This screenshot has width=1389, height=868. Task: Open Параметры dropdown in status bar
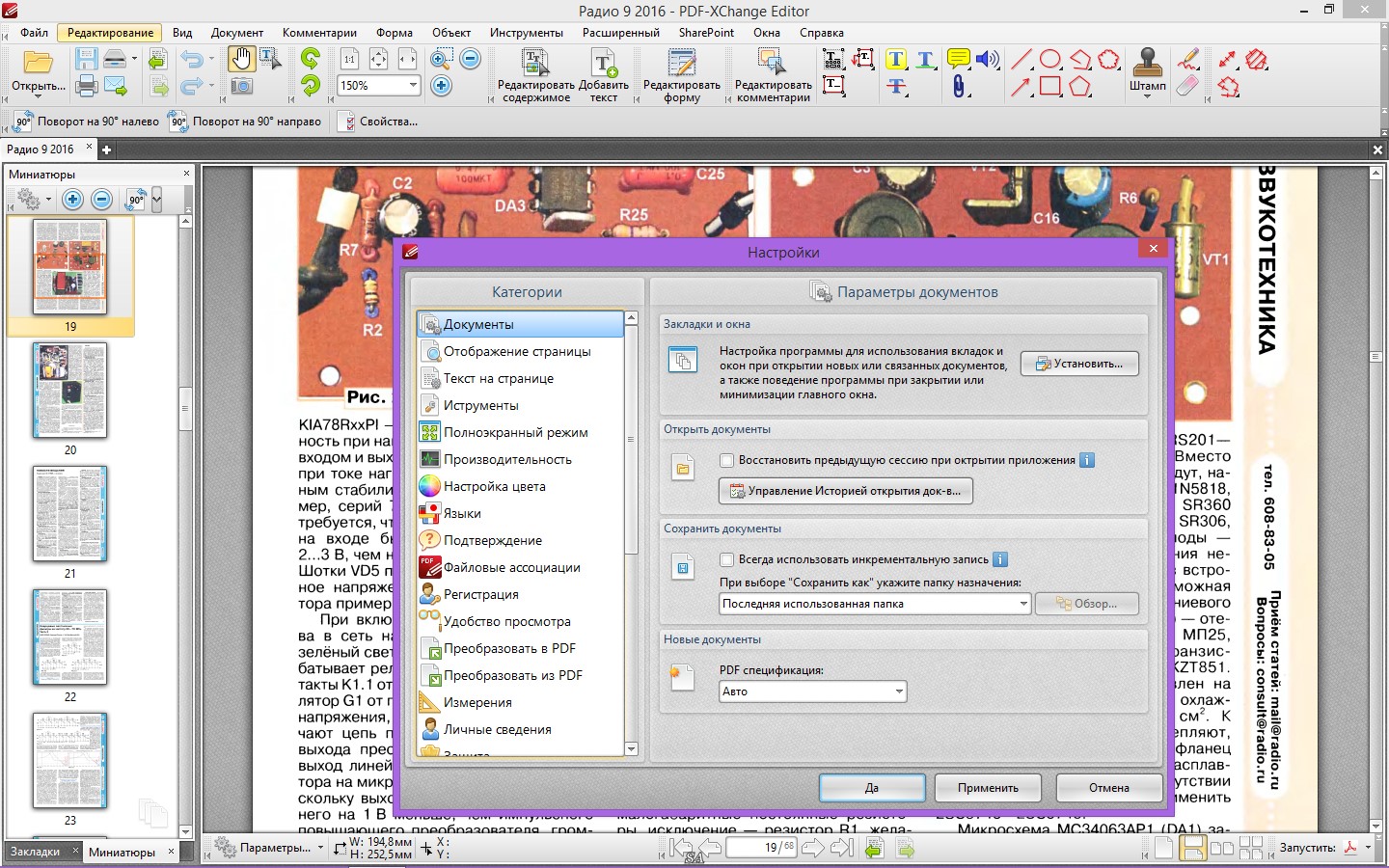[269, 848]
